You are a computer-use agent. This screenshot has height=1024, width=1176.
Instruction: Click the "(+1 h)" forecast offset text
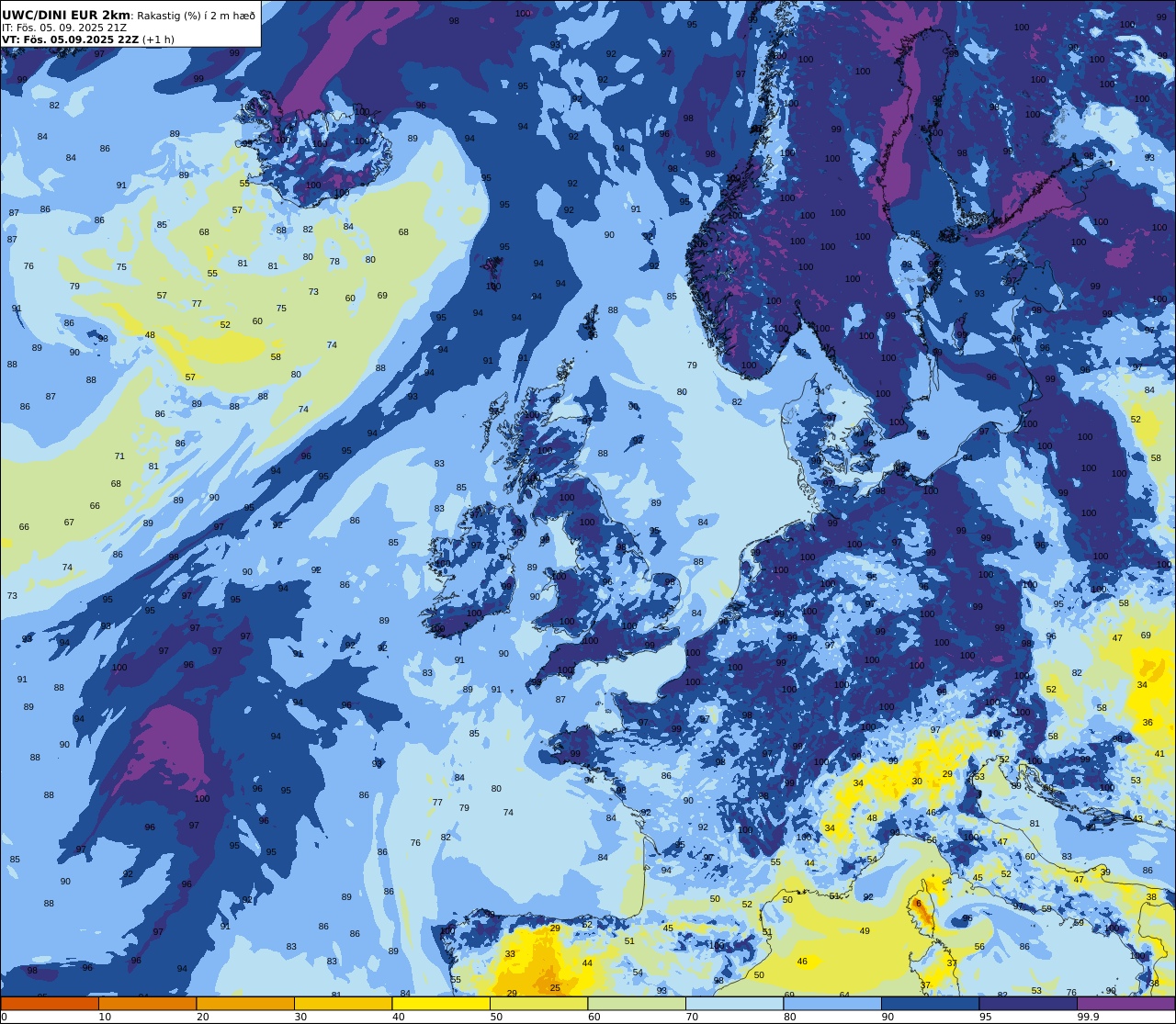coord(158,39)
